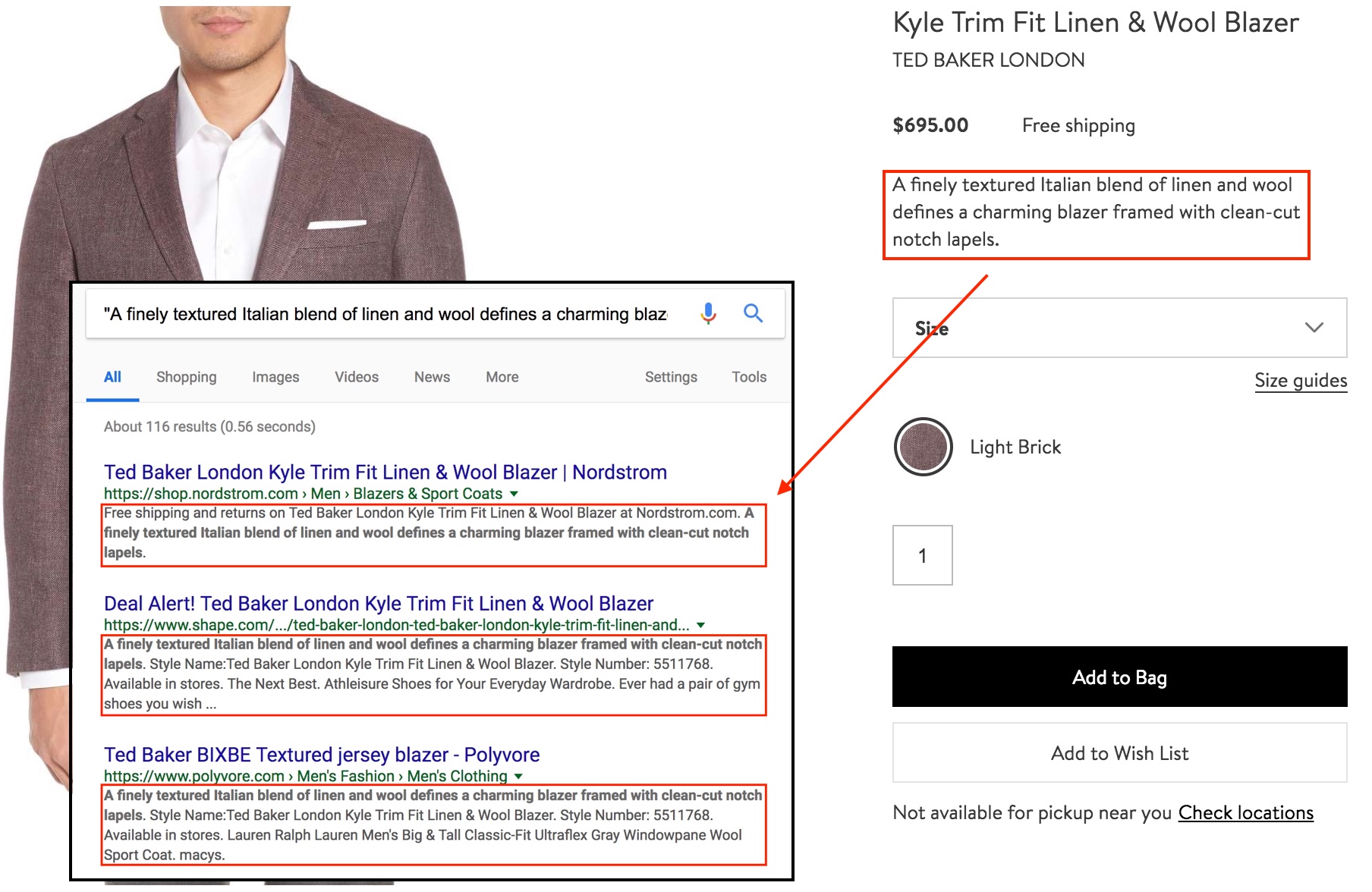Open the Deal Alert Ted Baker result
Screen dimensions: 1372x892
click(379, 603)
